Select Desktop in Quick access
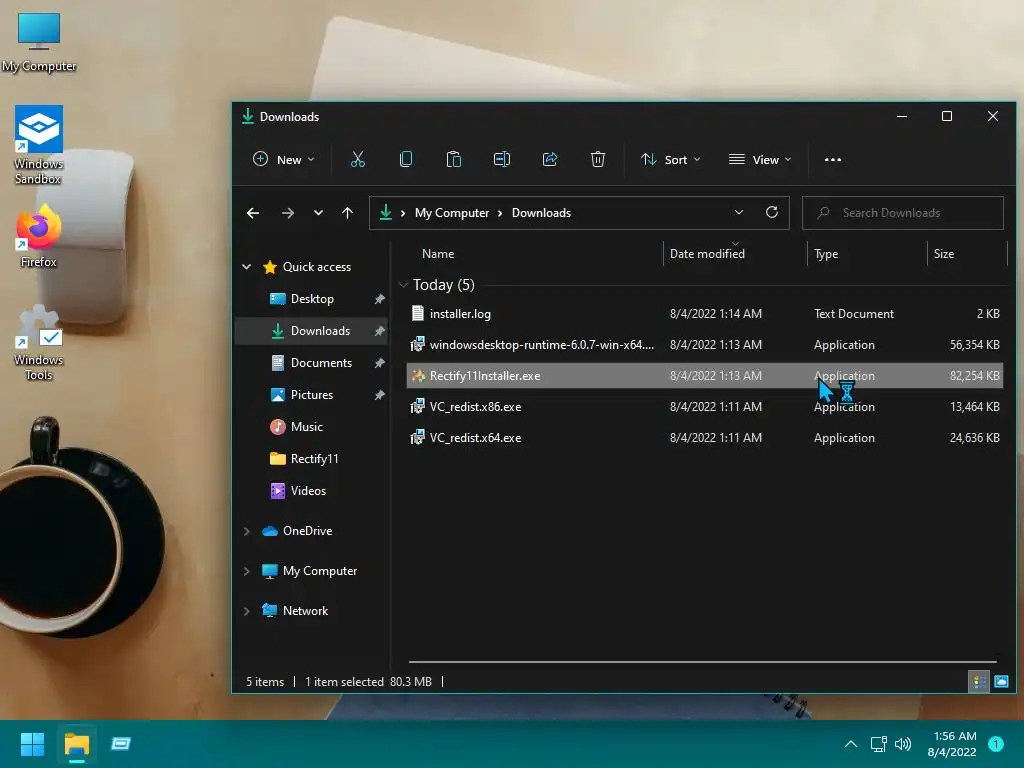 point(312,298)
